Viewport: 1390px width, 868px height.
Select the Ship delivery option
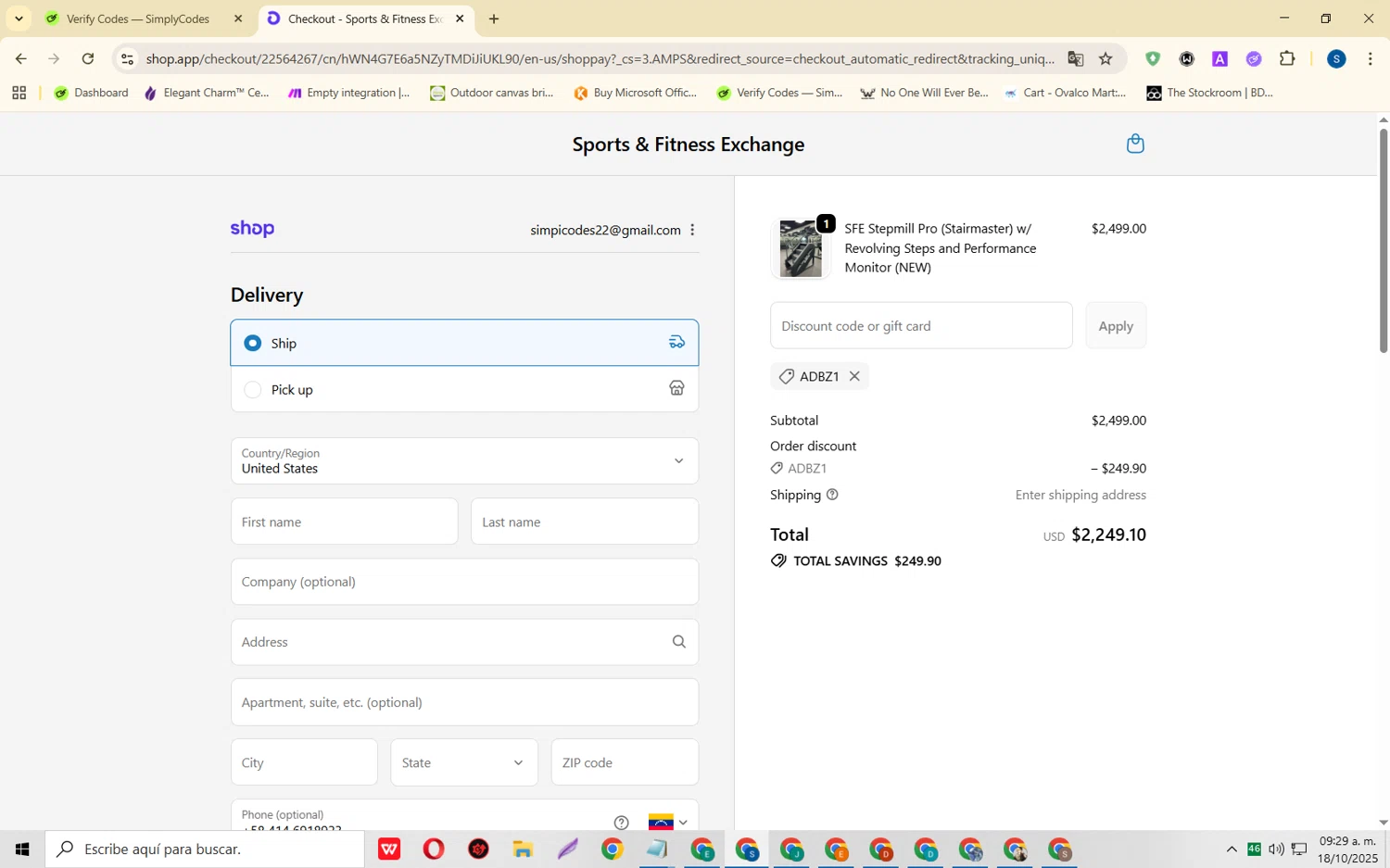tap(464, 343)
